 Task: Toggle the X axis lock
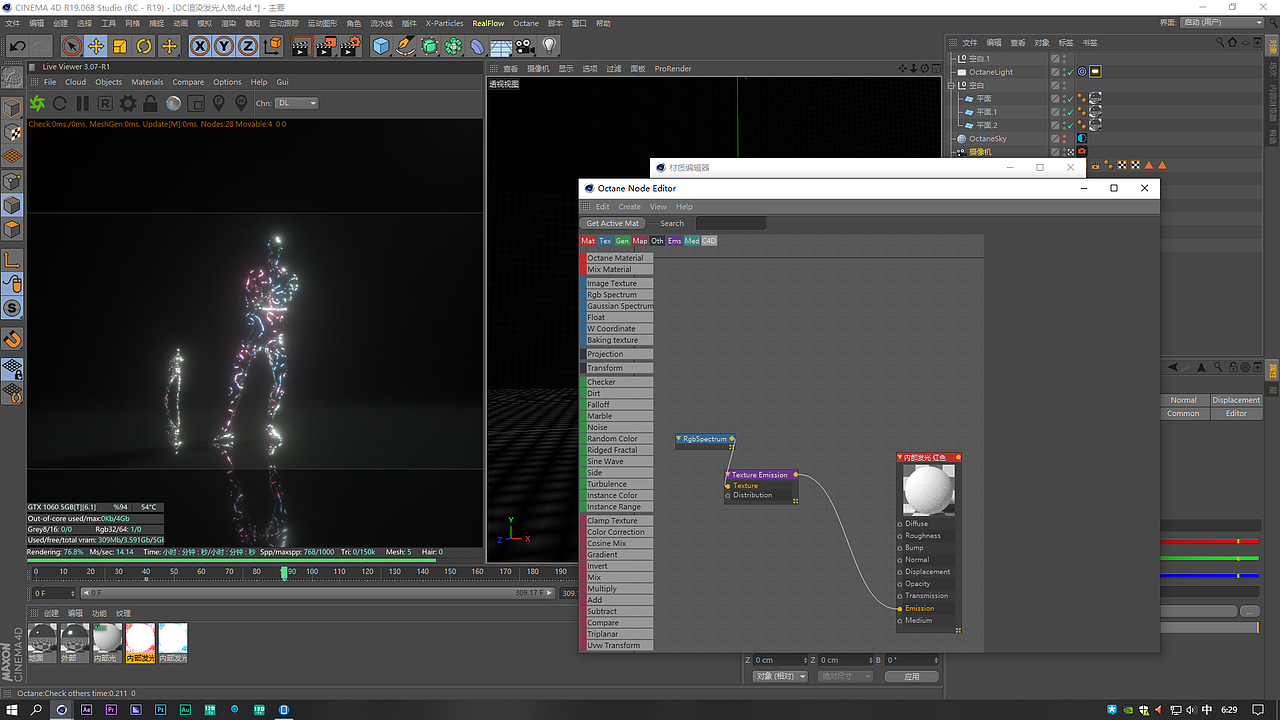tap(200, 46)
